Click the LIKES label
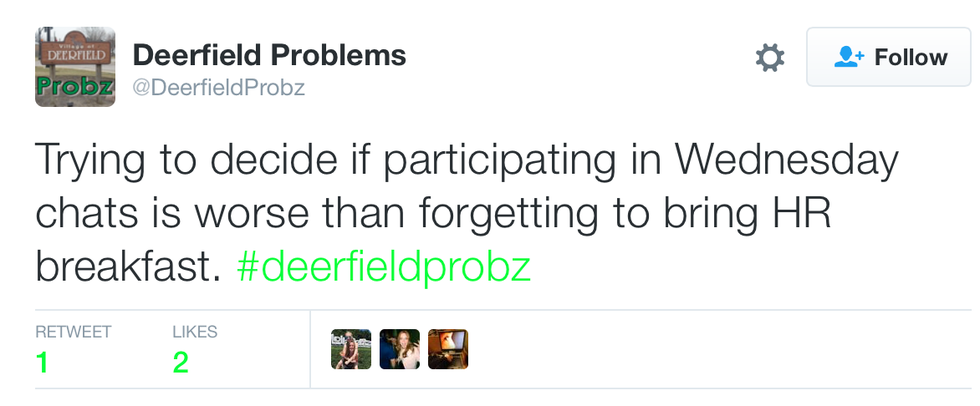This screenshot has height=406, width=980. click(x=194, y=332)
